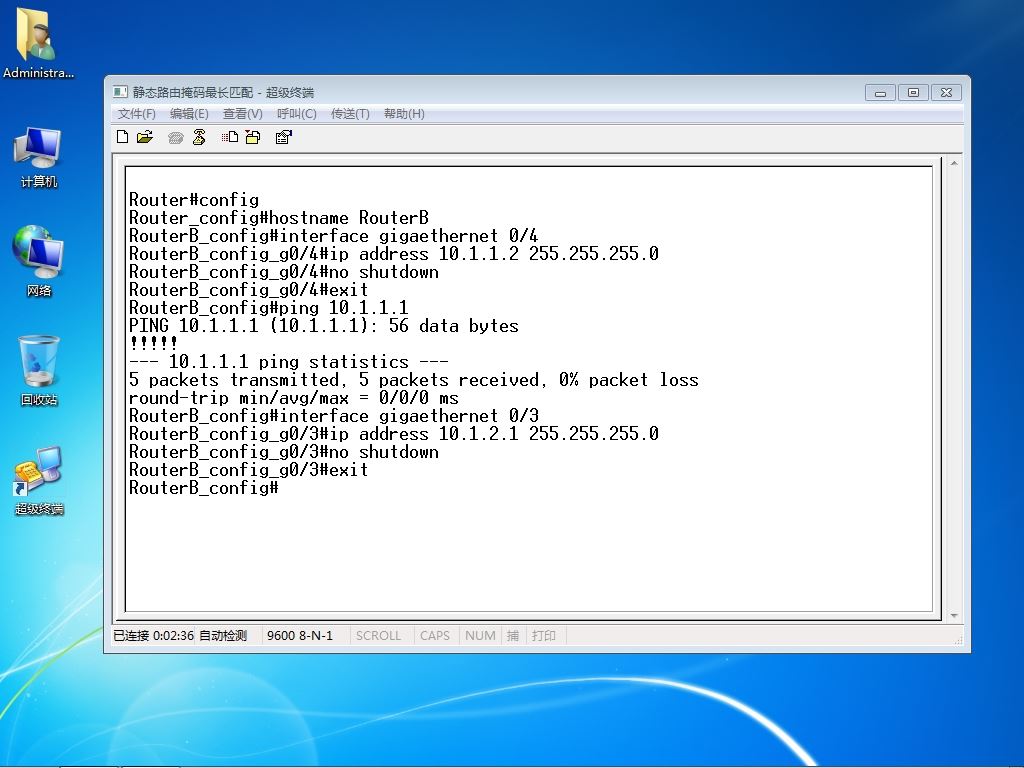This screenshot has height=768, width=1024.
Task: Click the 自动检测 status entry
Action: pyautogui.click(x=223, y=635)
